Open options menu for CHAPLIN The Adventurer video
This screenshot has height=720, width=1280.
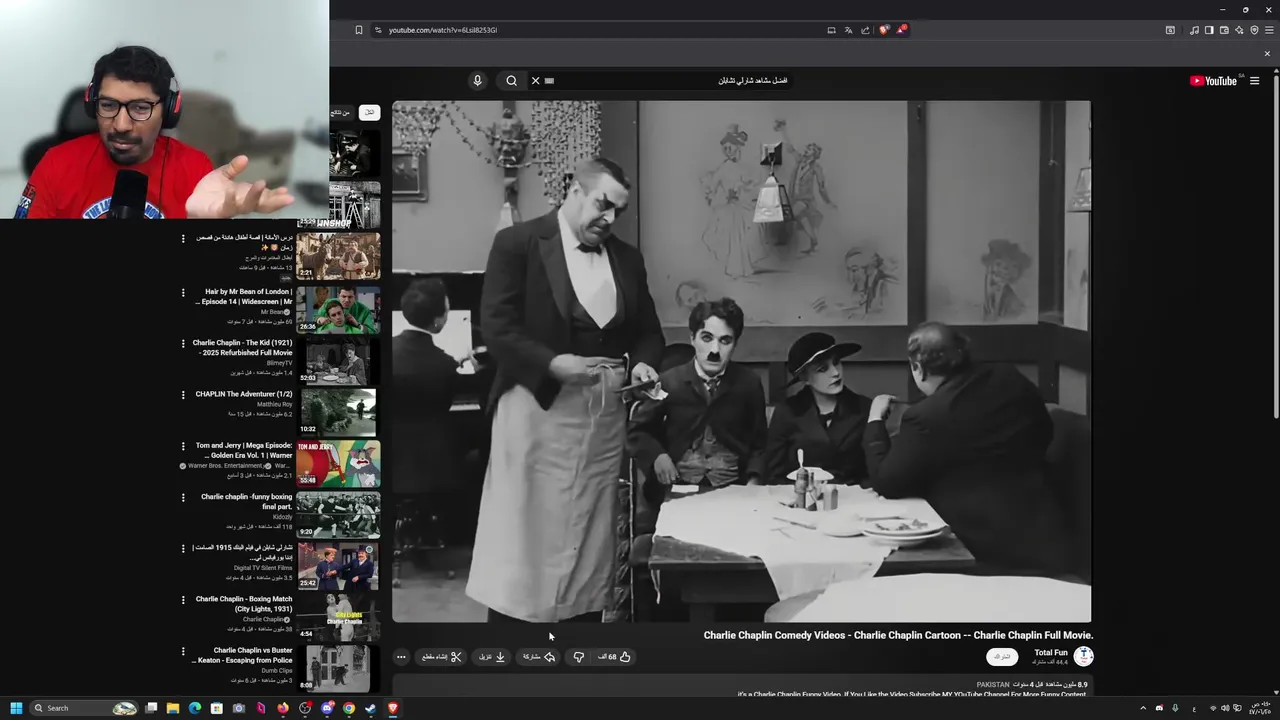183,395
